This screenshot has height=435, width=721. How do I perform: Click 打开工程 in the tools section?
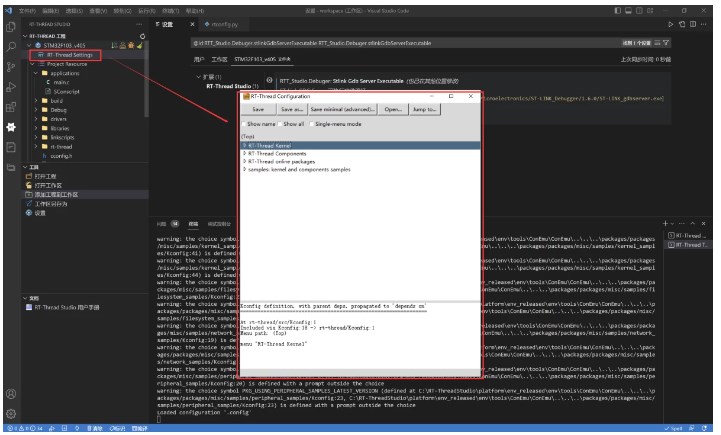point(45,176)
